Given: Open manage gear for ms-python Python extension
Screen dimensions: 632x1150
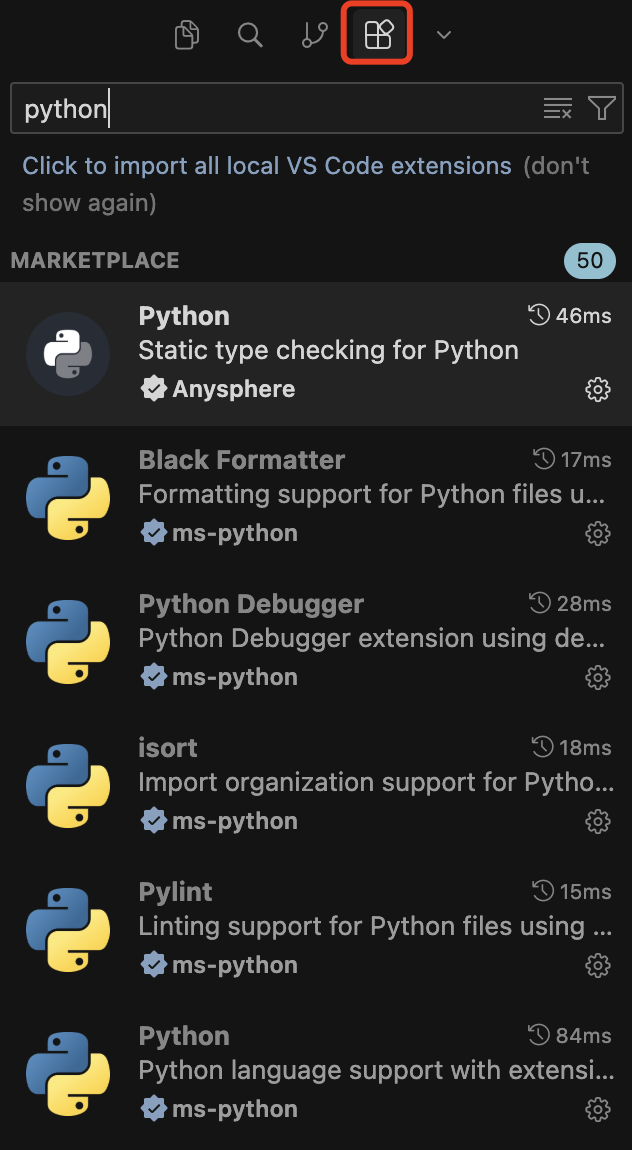Looking at the screenshot, I should tap(598, 1108).
